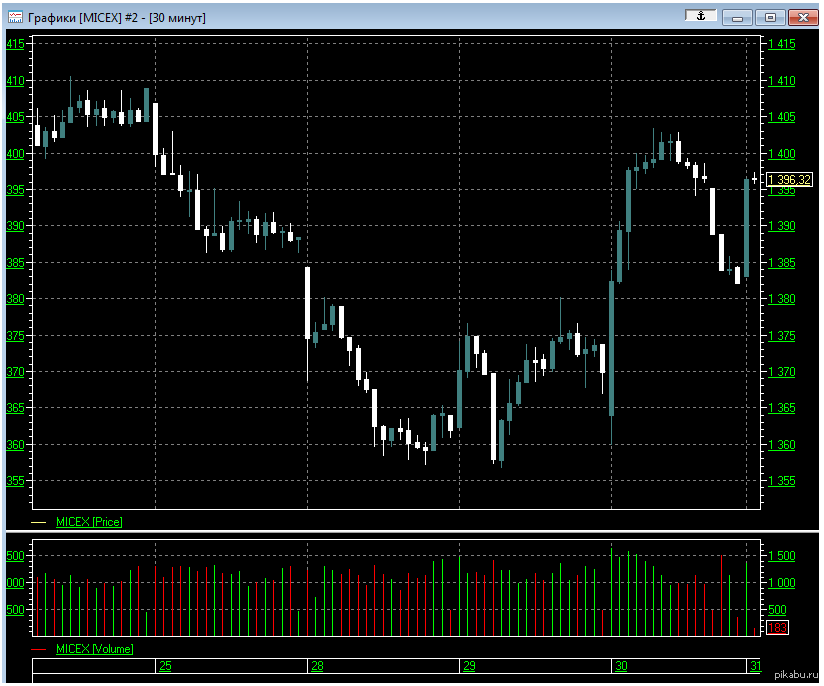
Task: Click right price axis label 1 360
Action: coord(782,445)
